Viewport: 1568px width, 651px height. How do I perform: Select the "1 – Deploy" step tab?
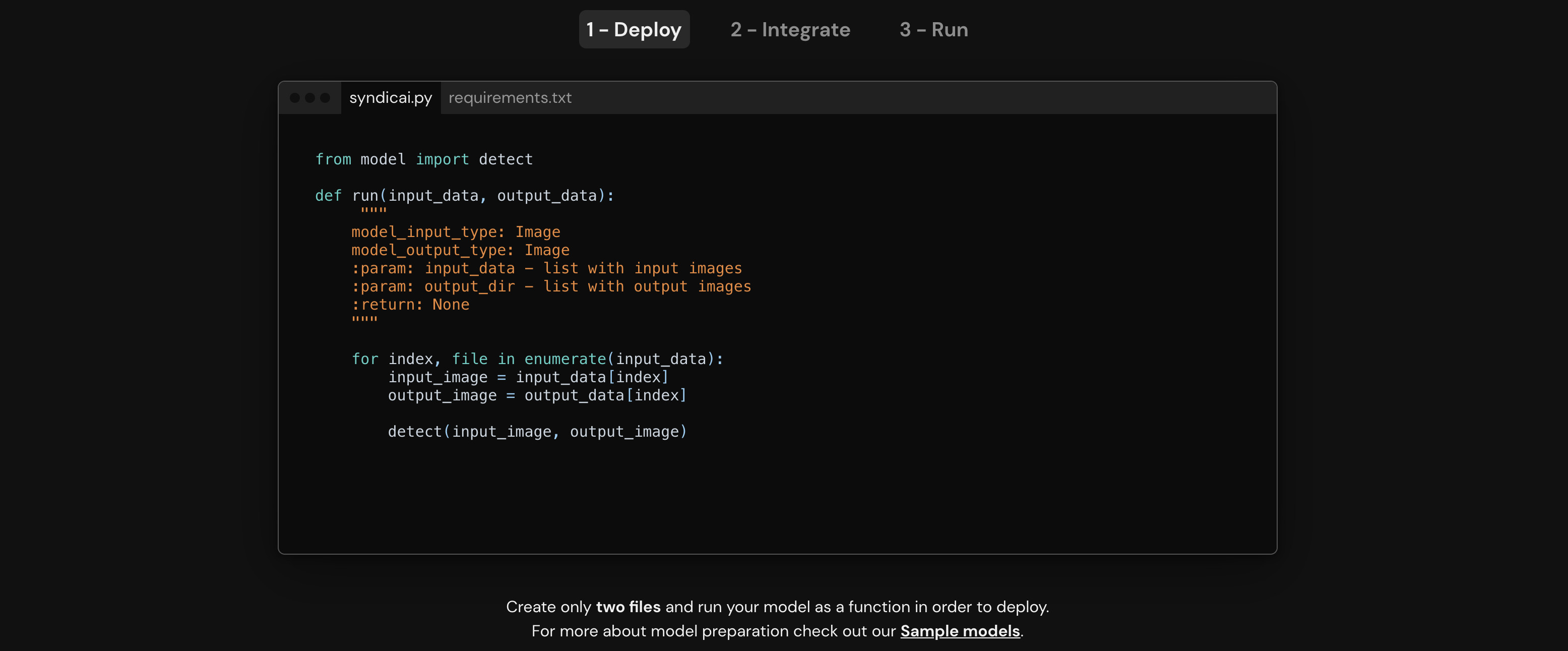point(634,29)
